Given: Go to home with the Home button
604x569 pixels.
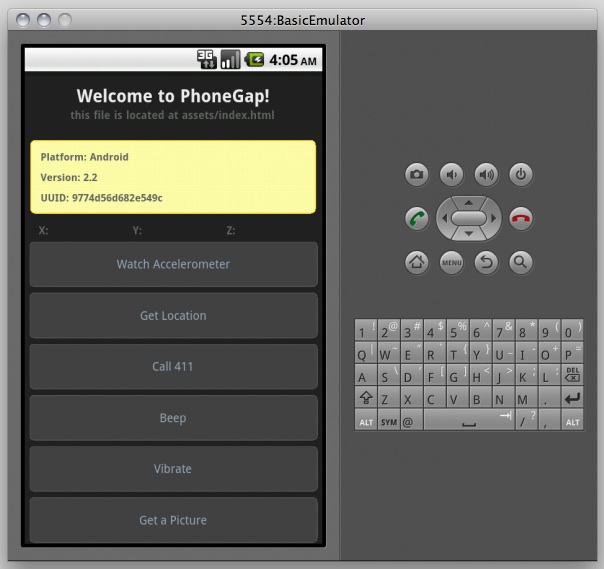Looking at the screenshot, I should pos(416,262).
